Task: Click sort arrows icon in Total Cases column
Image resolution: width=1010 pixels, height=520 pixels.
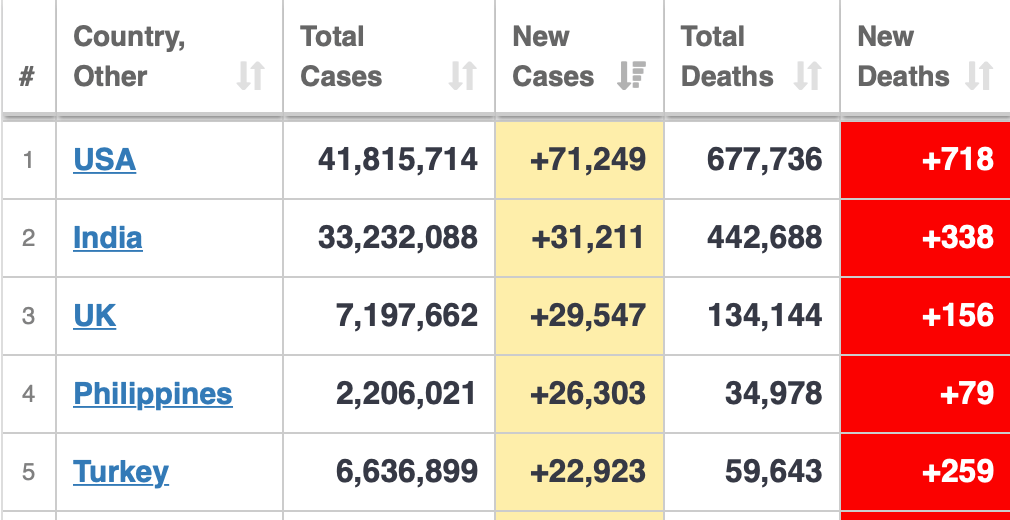Action: point(462,76)
